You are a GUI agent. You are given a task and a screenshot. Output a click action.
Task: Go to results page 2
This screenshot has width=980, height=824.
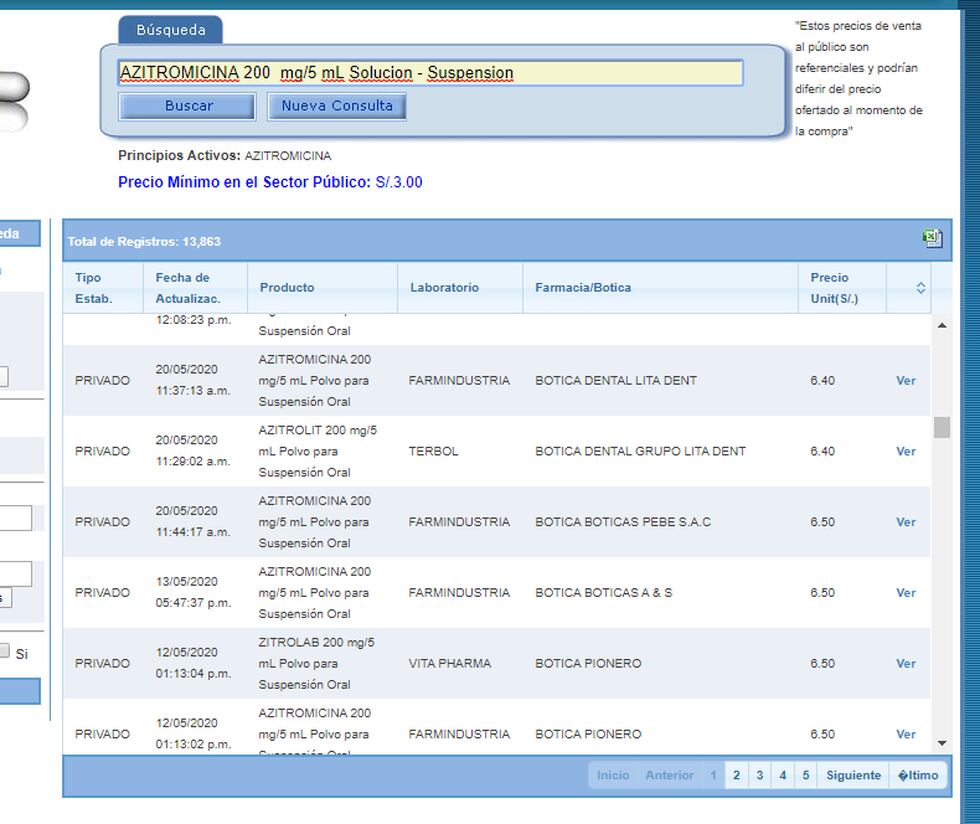point(736,775)
